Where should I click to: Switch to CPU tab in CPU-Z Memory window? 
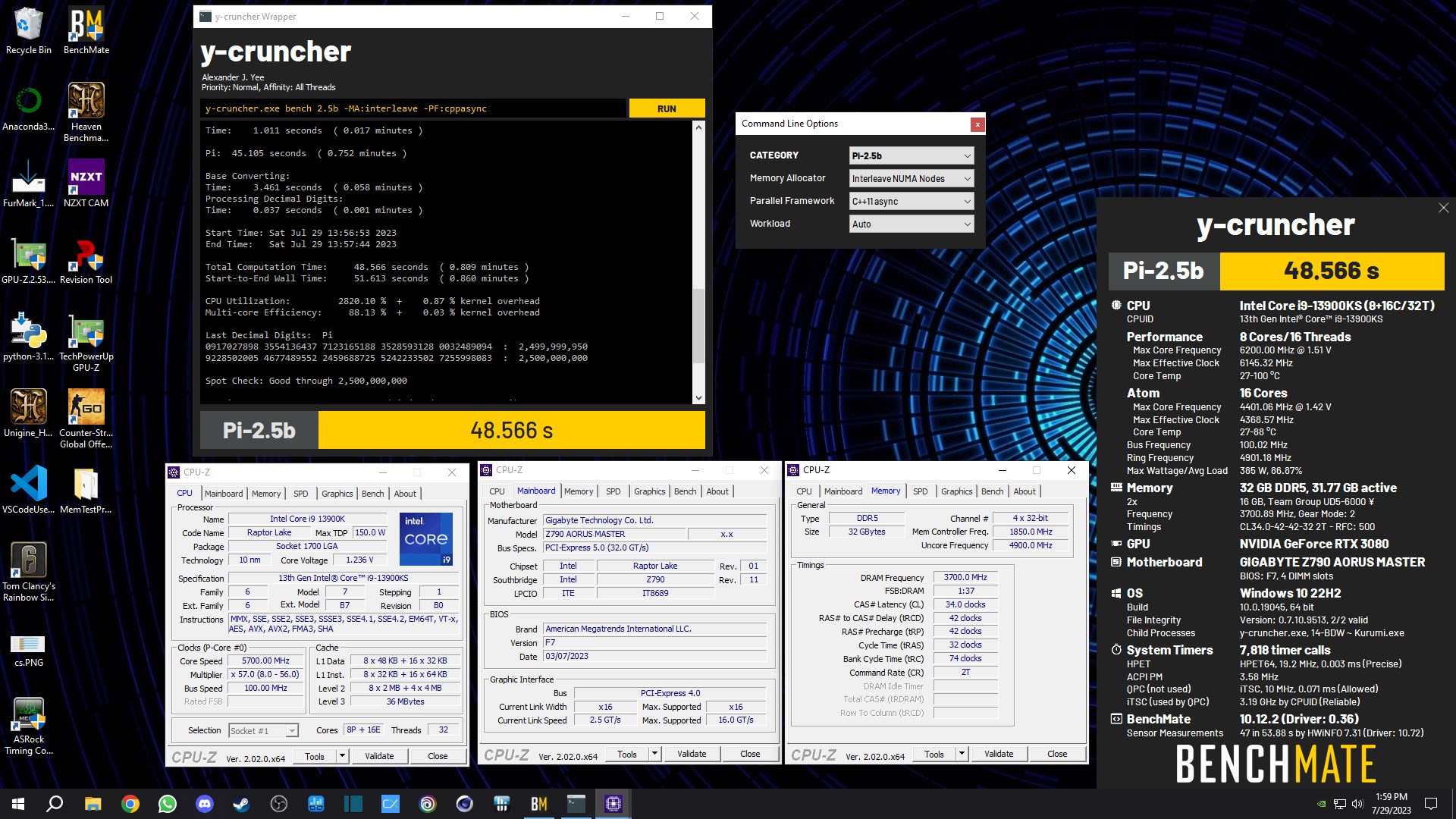click(x=804, y=491)
